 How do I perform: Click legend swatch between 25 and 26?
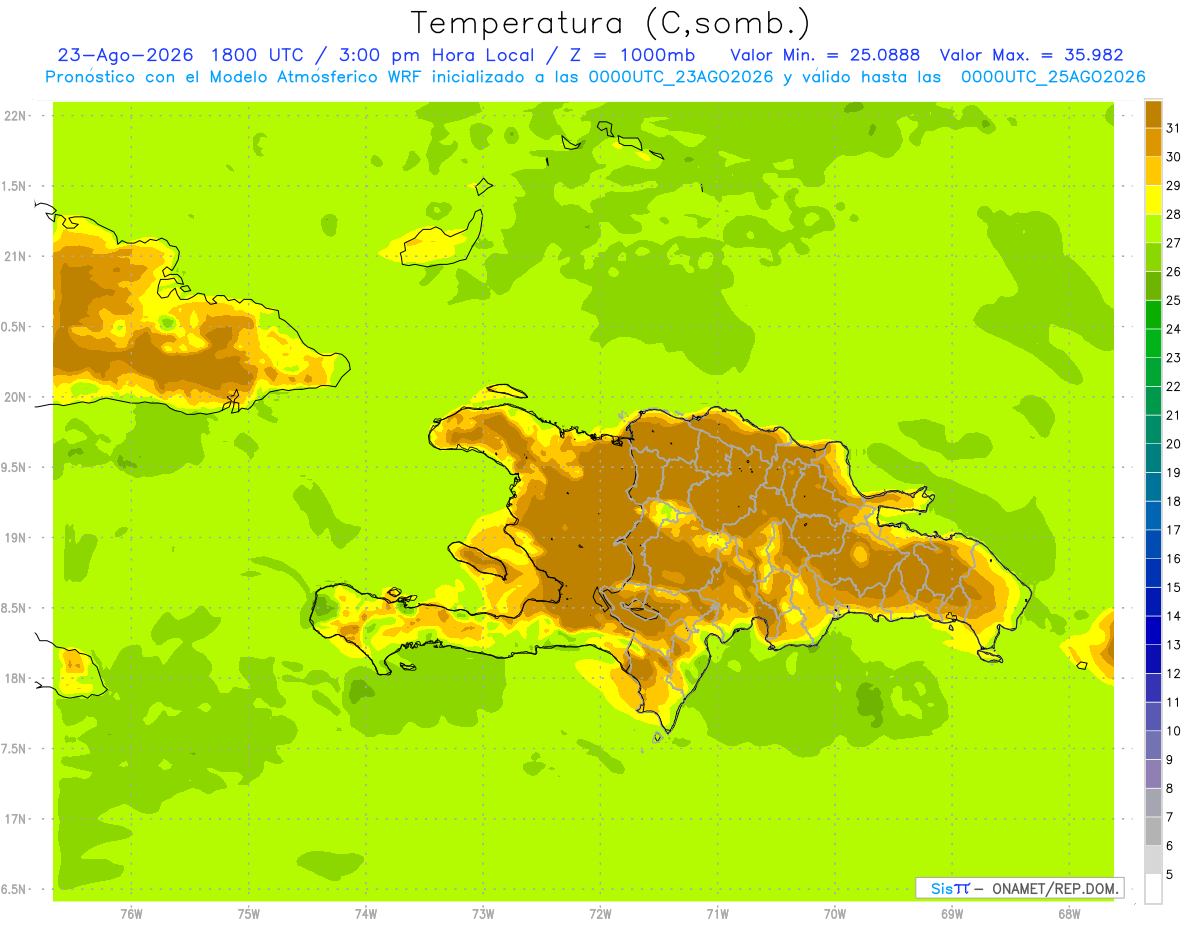(1153, 285)
